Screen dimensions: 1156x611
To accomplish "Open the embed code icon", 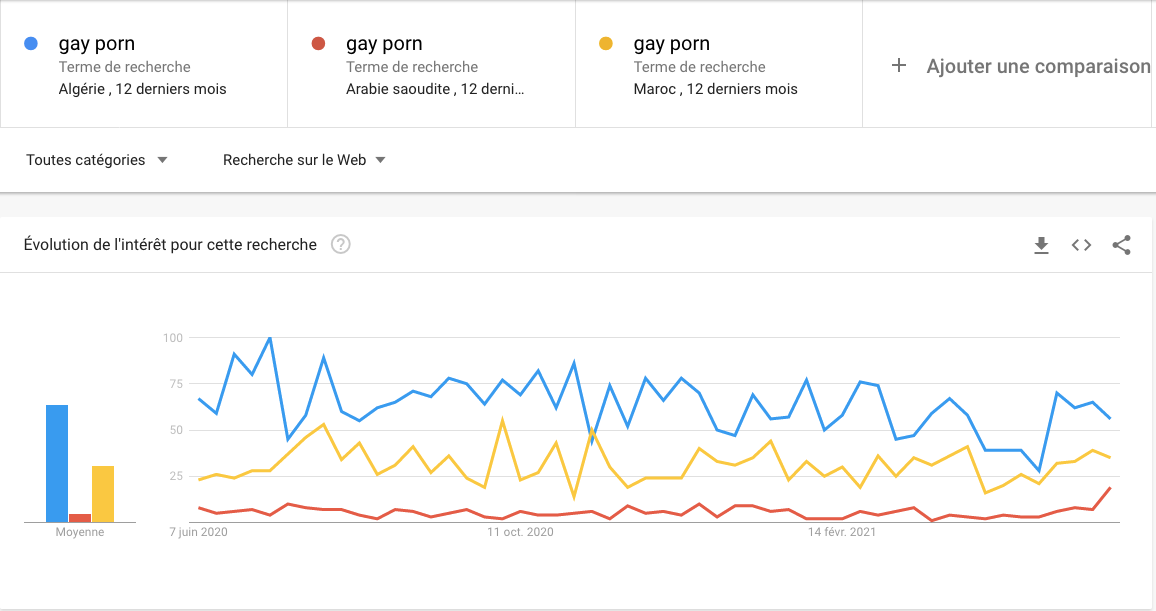I will [x=1081, y=245].
